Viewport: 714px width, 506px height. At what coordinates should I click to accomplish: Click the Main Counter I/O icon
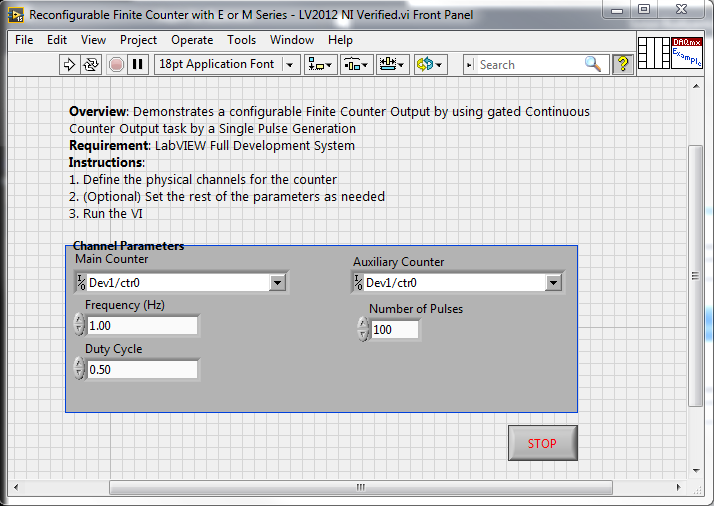click(81, 283)
